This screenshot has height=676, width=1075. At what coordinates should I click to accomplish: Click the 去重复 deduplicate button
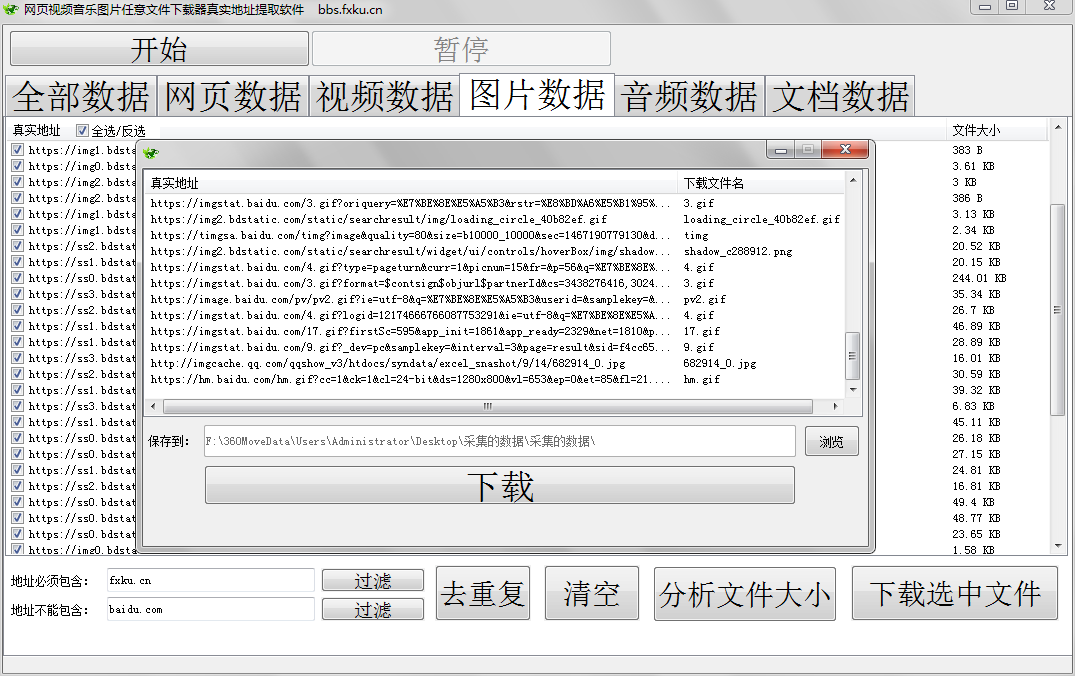[x=483, y=593]
